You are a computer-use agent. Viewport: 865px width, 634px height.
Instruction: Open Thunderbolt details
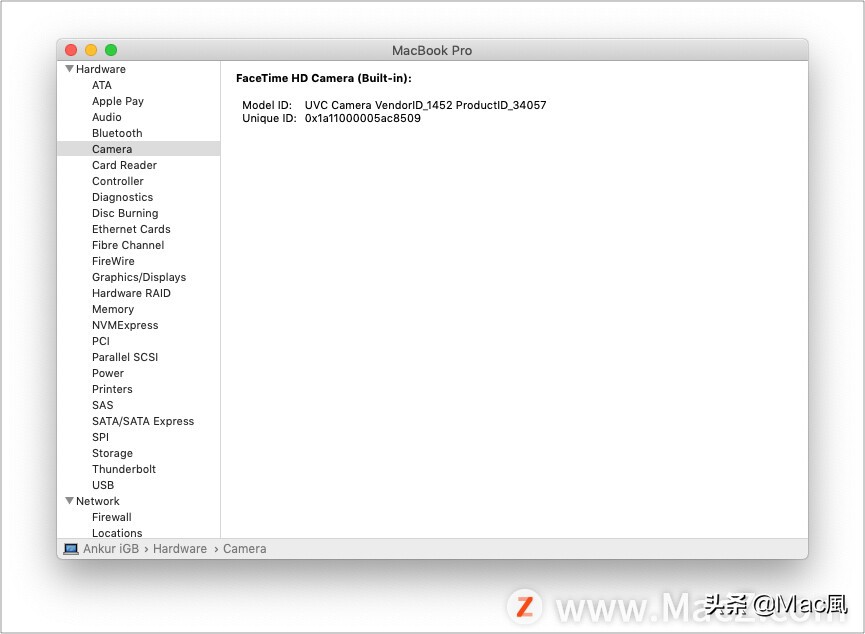124,469
